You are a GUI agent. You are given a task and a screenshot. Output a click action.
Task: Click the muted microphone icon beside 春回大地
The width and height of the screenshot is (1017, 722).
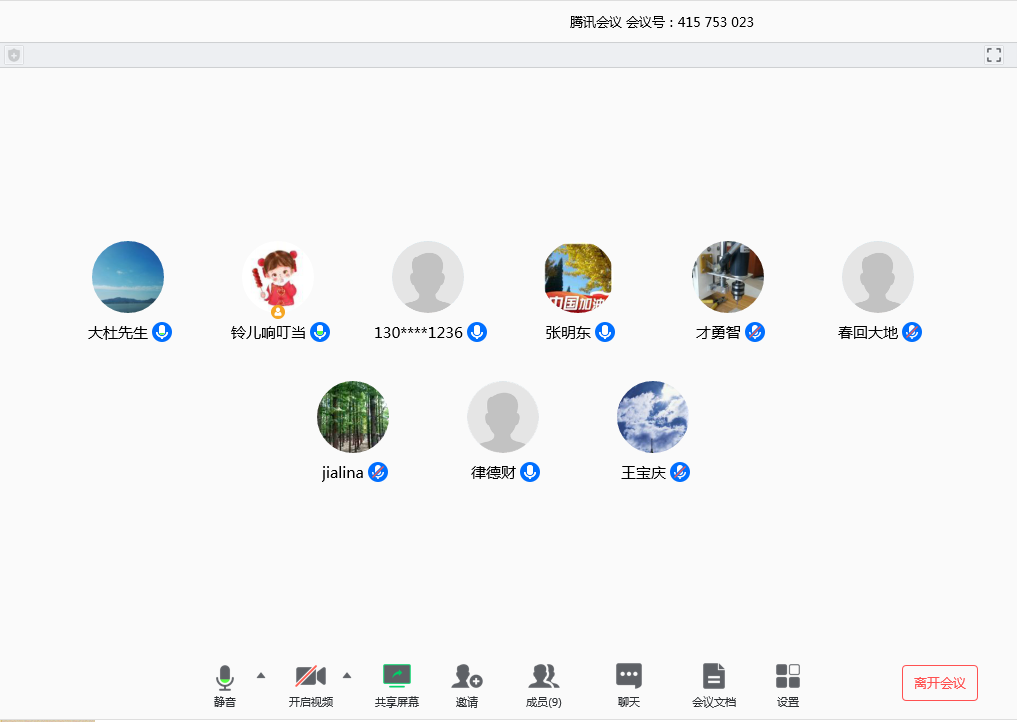pos(912,332)
